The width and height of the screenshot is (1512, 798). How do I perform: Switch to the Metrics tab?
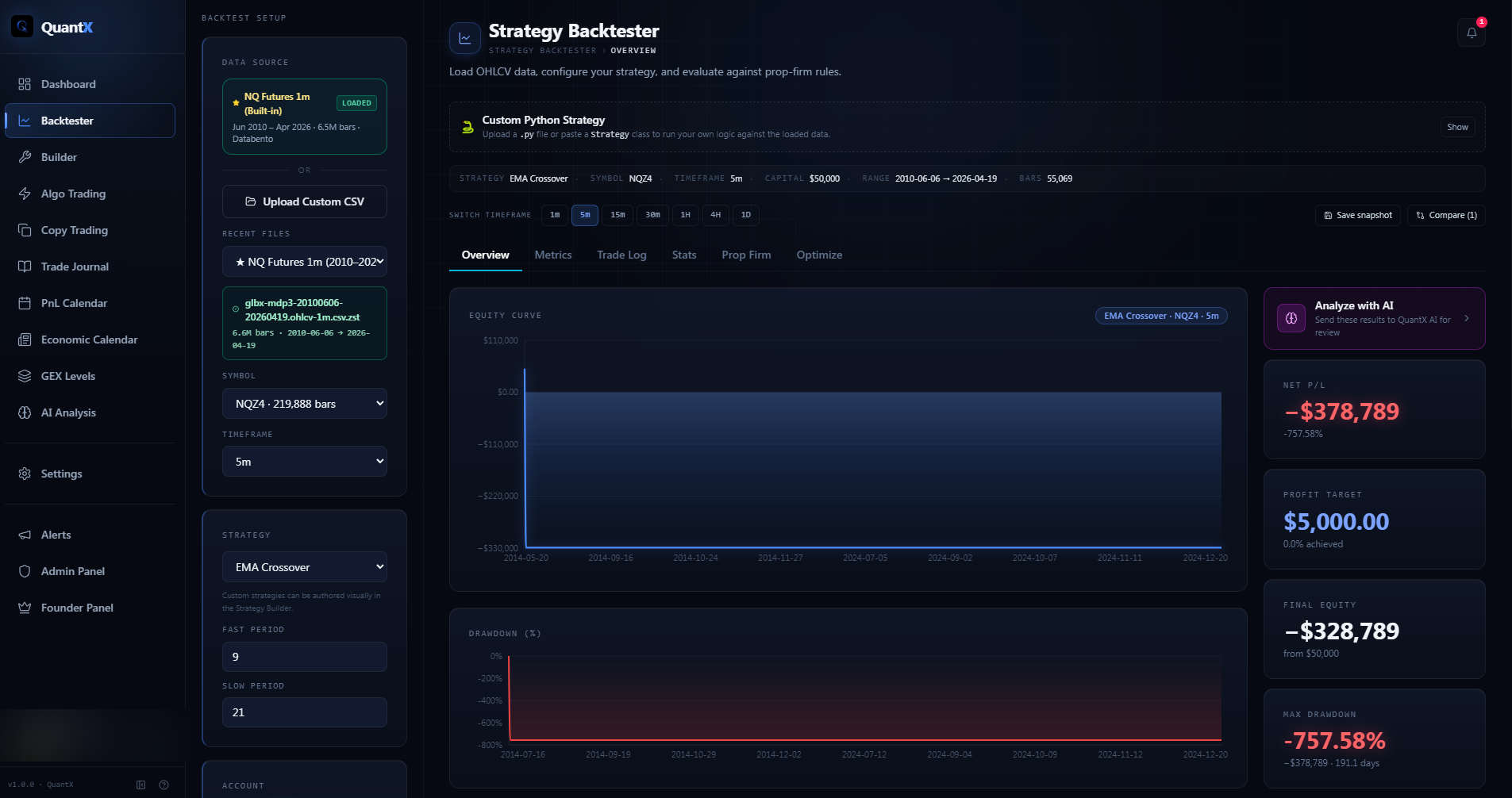coord(553,255)
